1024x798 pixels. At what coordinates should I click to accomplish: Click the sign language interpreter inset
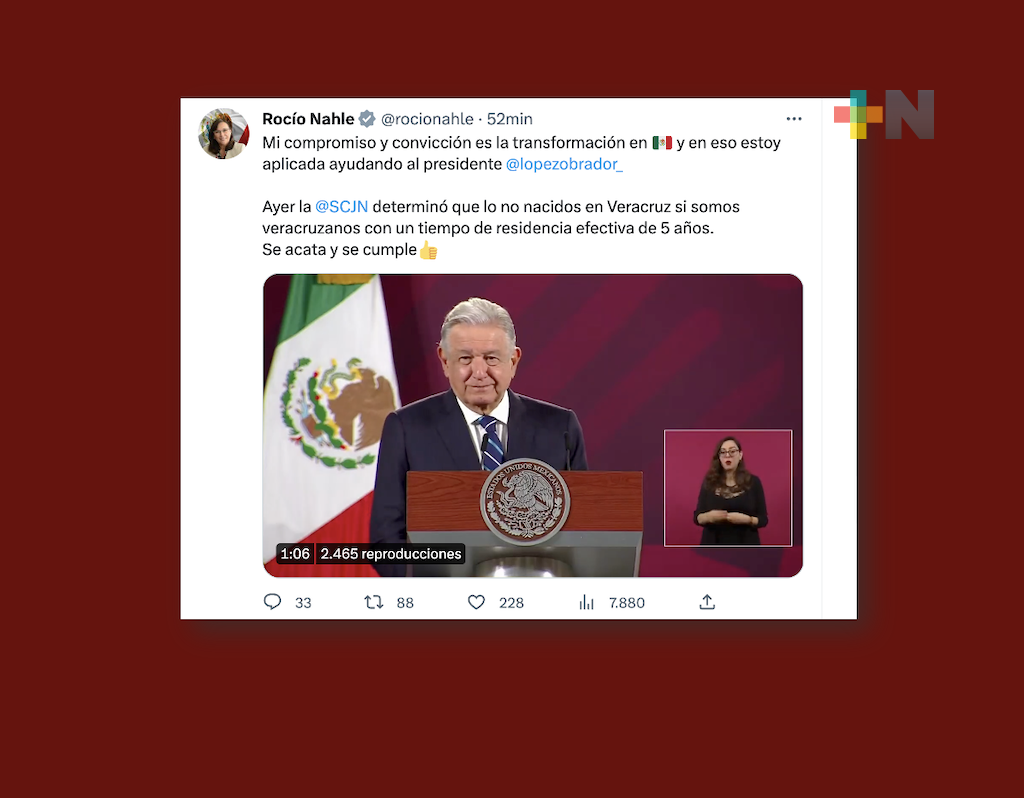coord(728,488)
